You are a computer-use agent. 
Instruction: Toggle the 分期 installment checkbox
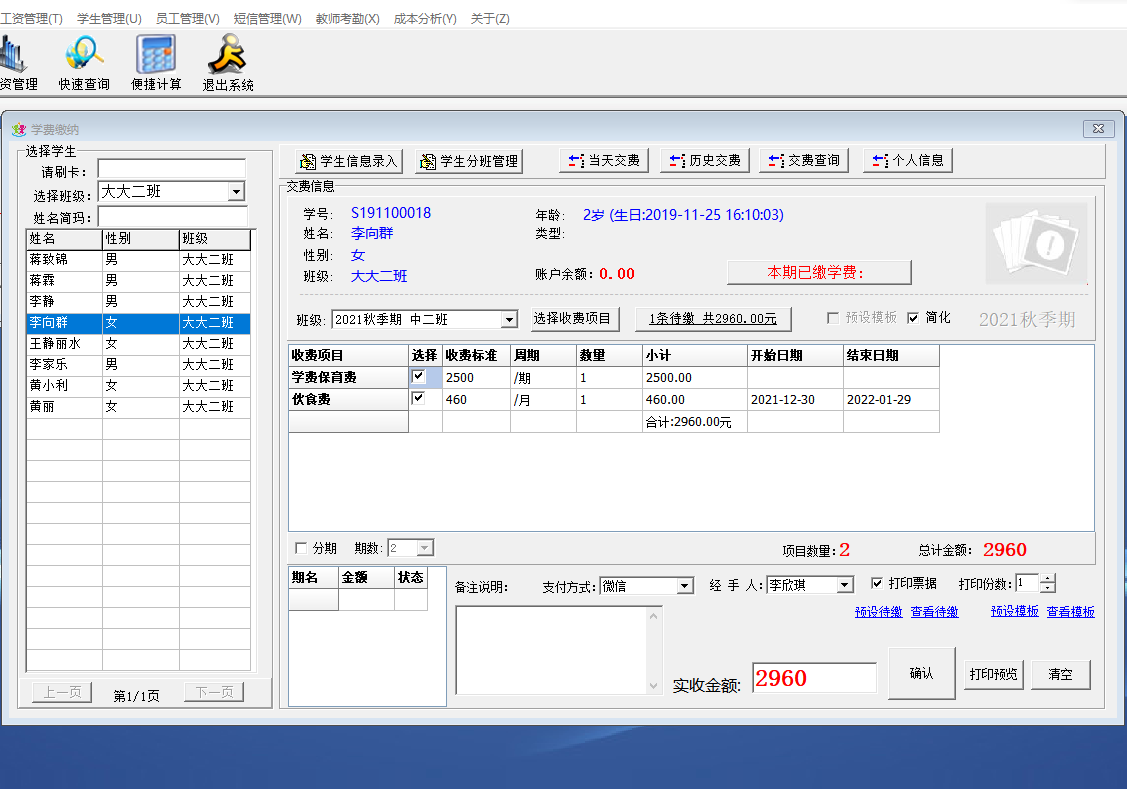click(301, 548)
